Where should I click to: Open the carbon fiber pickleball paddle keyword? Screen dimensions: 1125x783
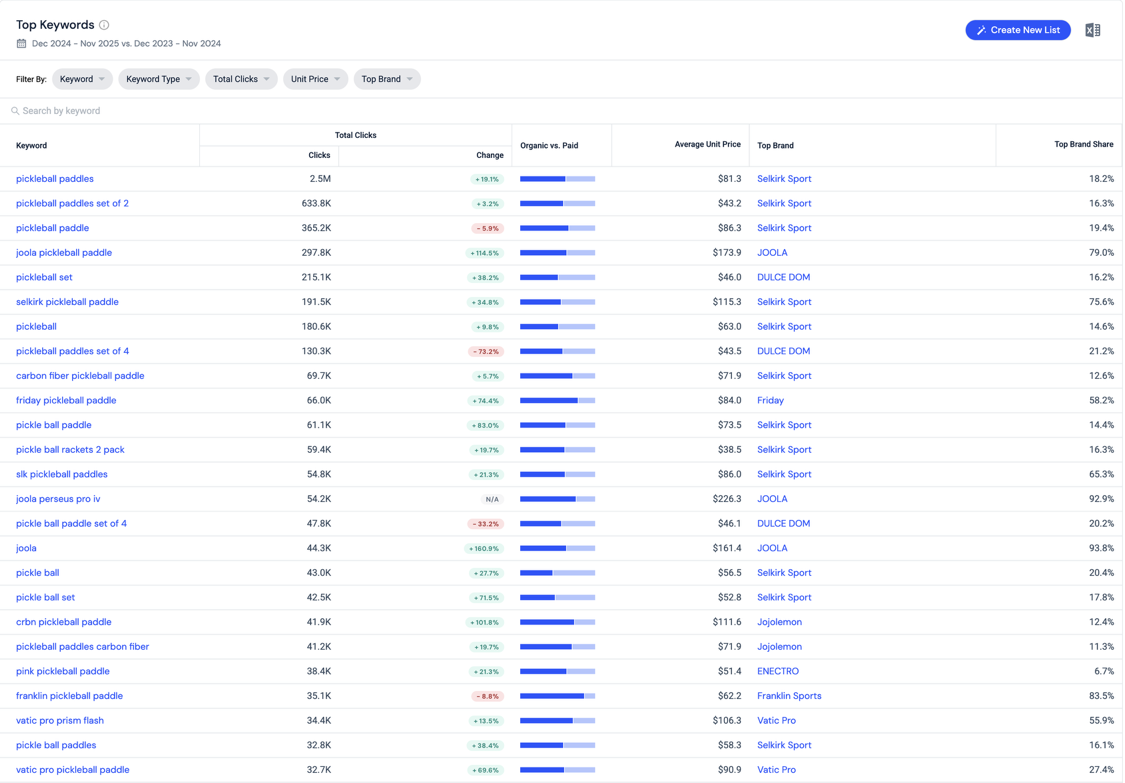(x=80, y=376)
